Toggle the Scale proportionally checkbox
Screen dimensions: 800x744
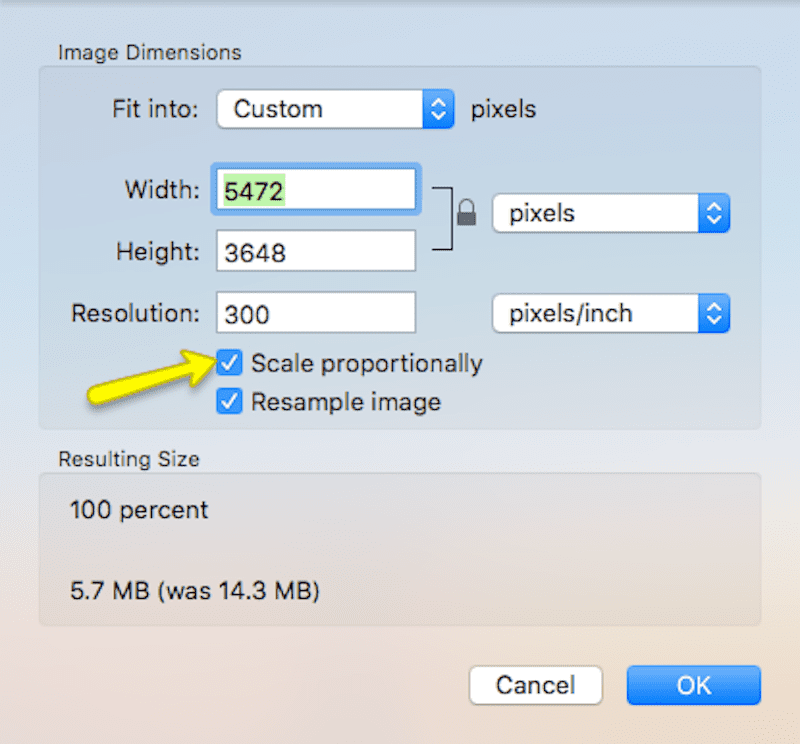pyautogui.click(x=229, y=363)
